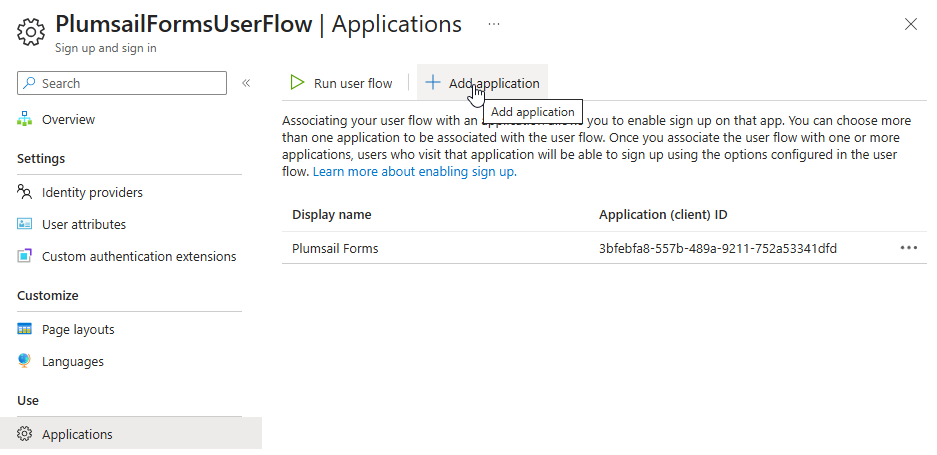The height and width of the screenshot is (455, 937).
Task: Close the Applications blade with X
Action: point(911,24)
